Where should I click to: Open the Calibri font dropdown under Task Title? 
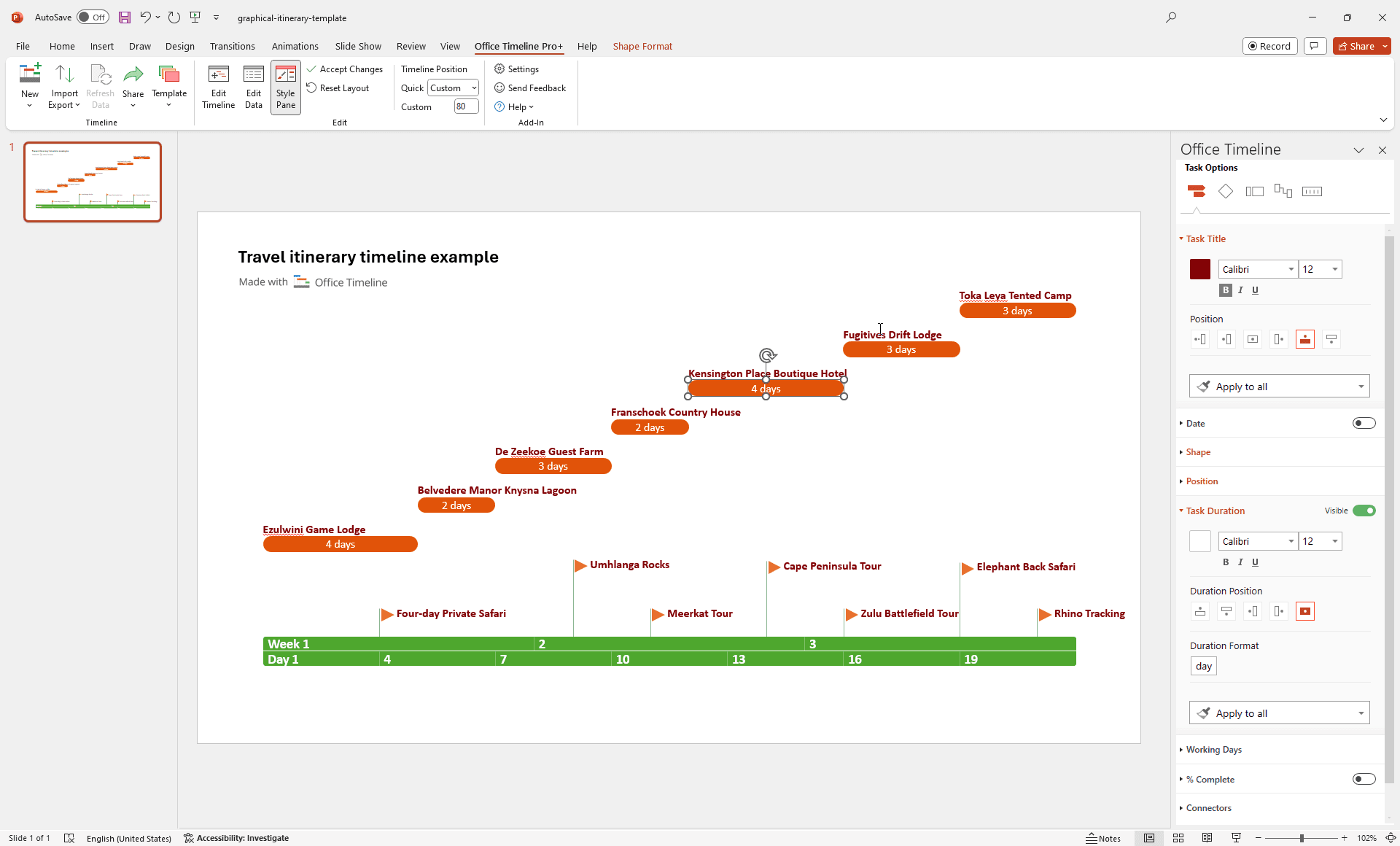[x=1258, y=269]
